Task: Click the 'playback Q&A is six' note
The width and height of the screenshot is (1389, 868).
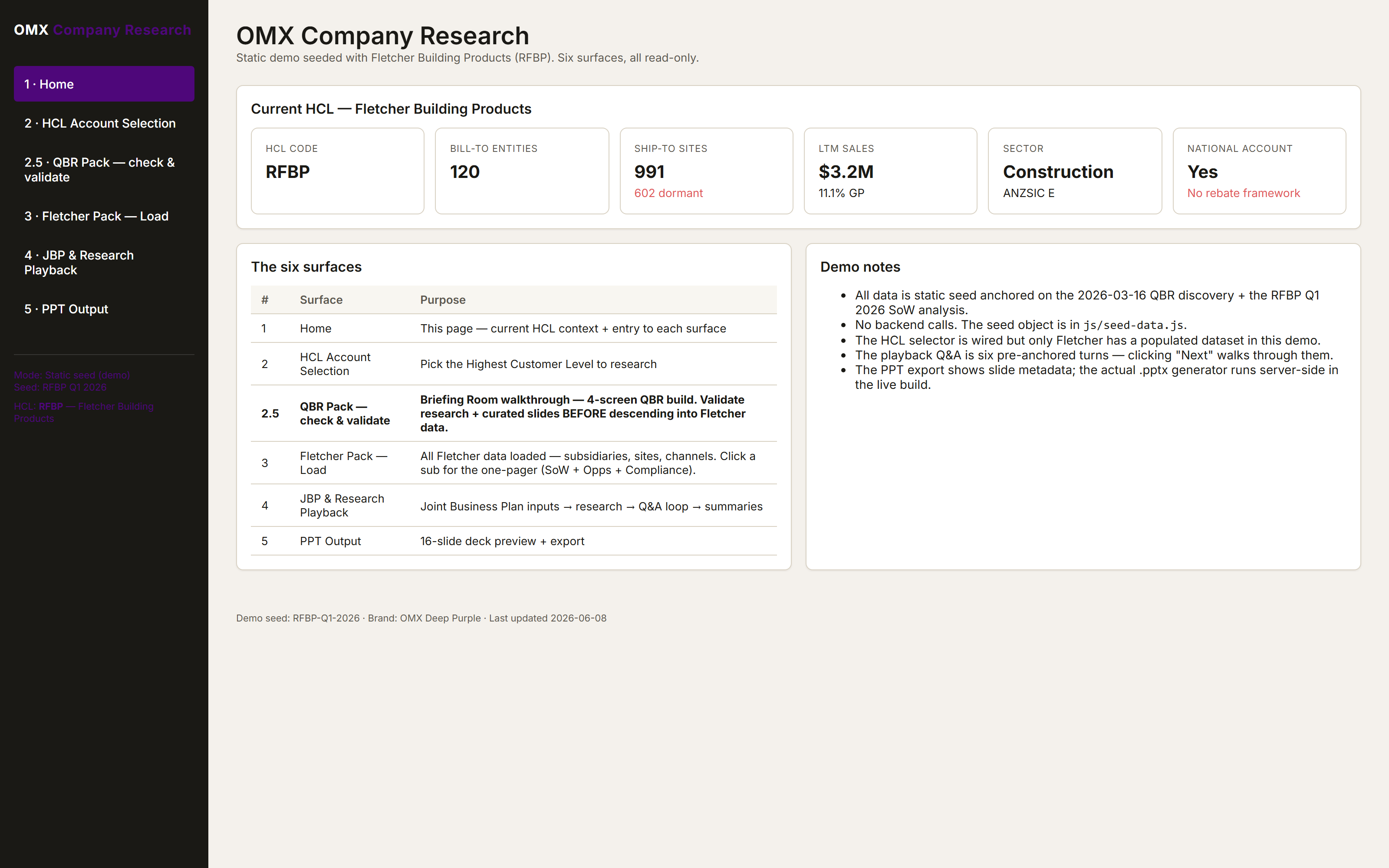Action: 1094,355
